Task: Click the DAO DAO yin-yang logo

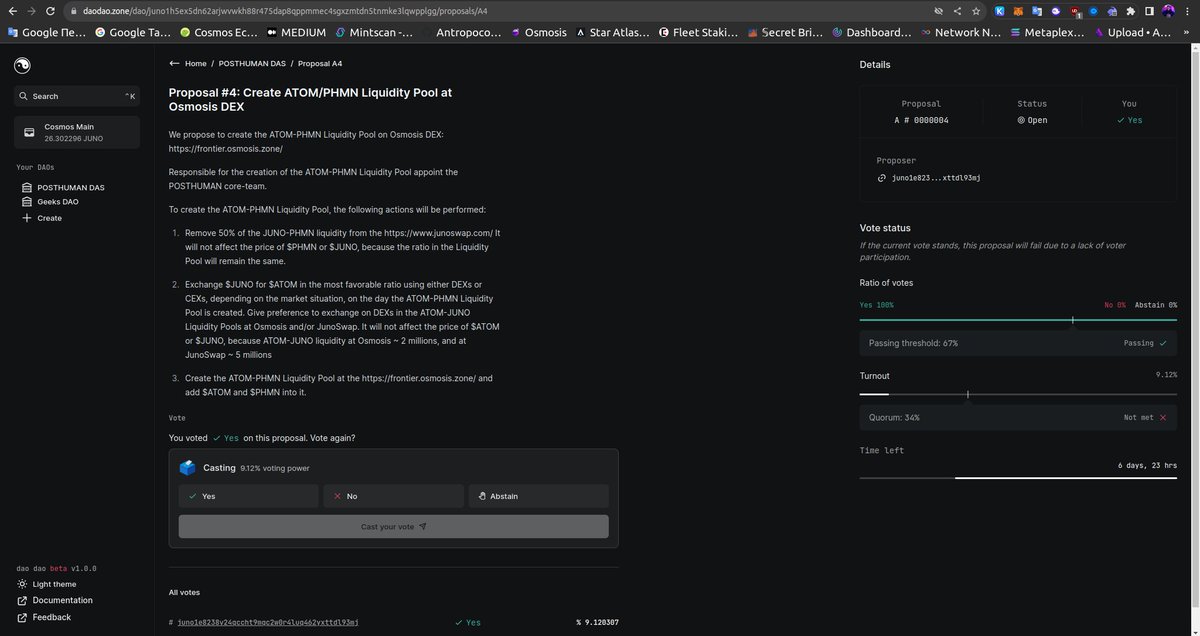Action: [22, 65]
